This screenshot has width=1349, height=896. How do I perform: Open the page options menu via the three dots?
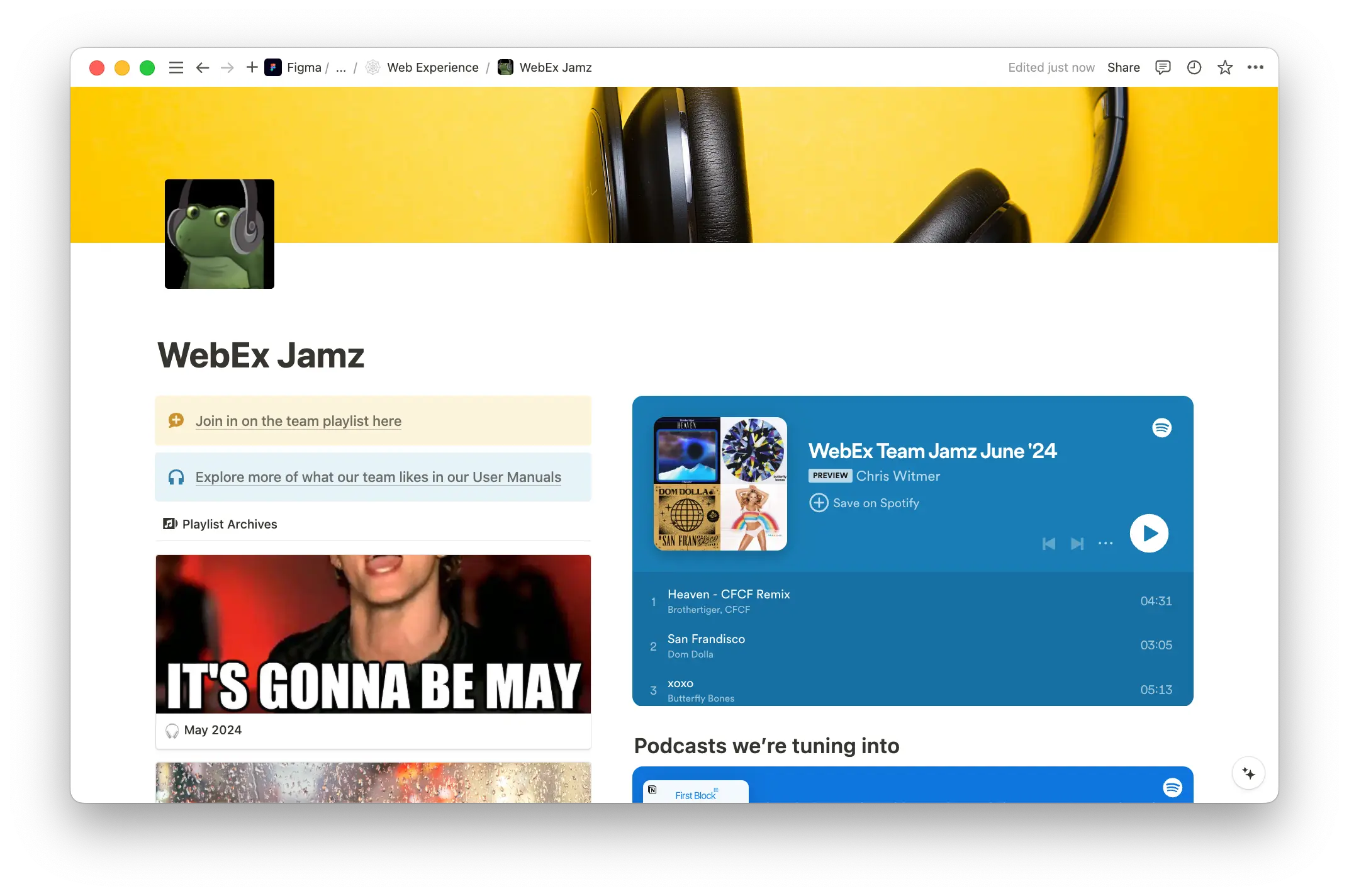(1255, 67)
